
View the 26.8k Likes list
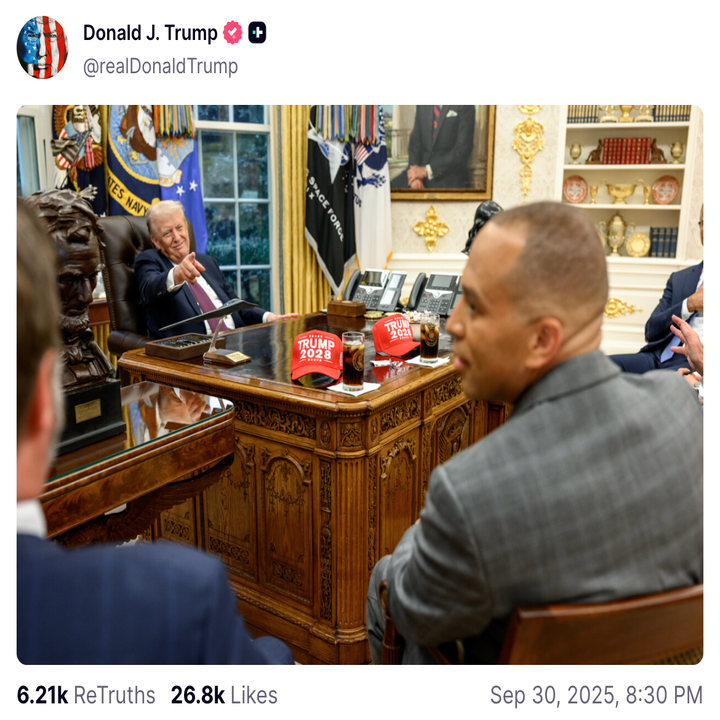(224, 695)
